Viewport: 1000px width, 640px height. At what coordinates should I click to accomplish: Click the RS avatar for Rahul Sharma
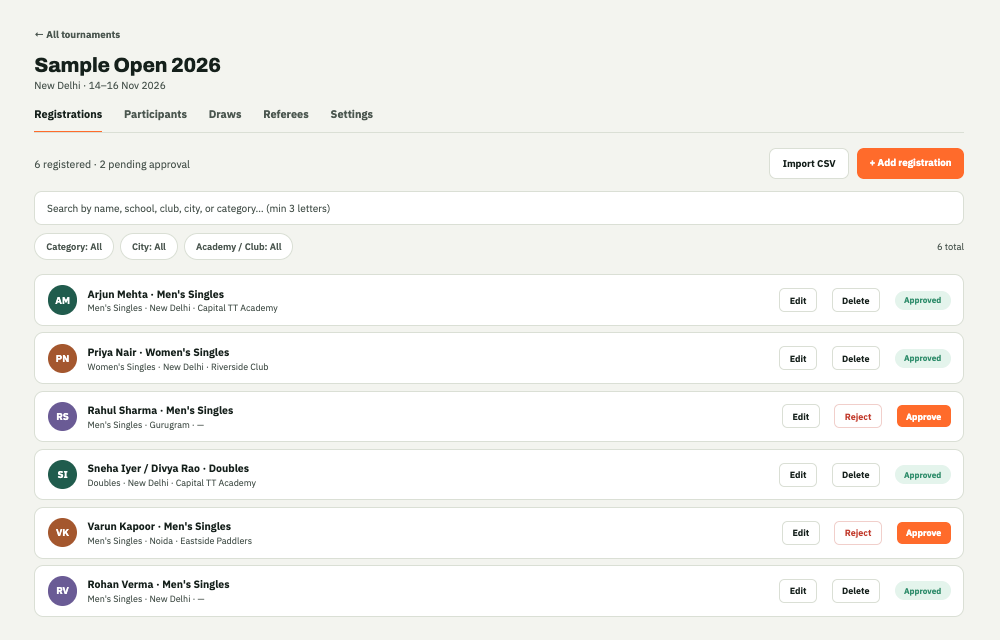pos(62,416)
